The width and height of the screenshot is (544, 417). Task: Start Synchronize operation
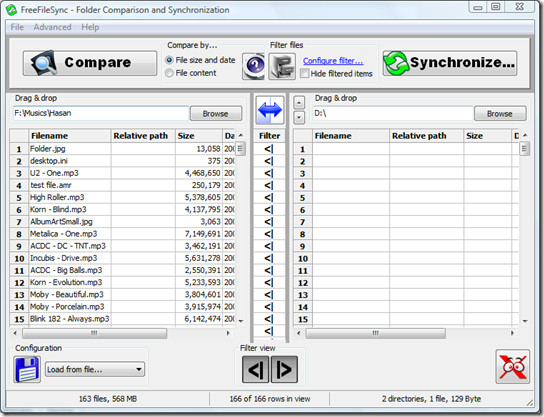pos(450,63)
